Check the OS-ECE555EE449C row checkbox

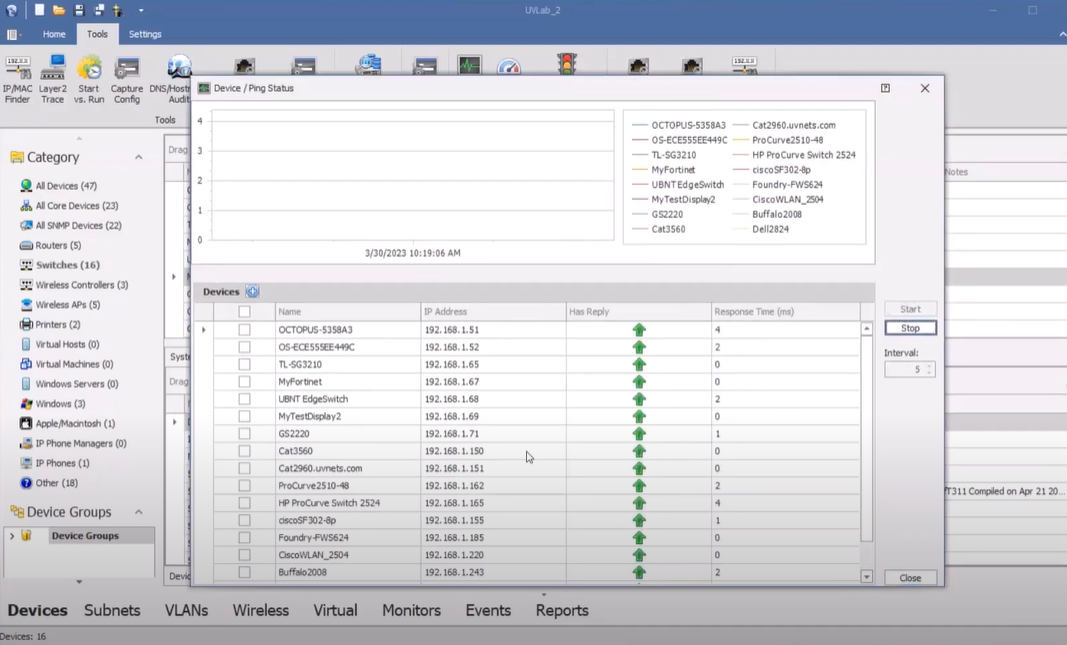244,347
